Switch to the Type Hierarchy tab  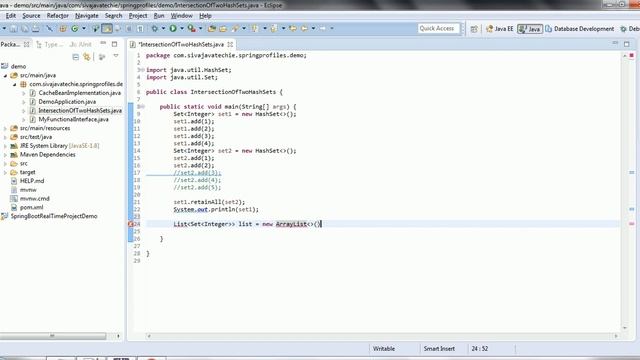click(x=50, y=44)
